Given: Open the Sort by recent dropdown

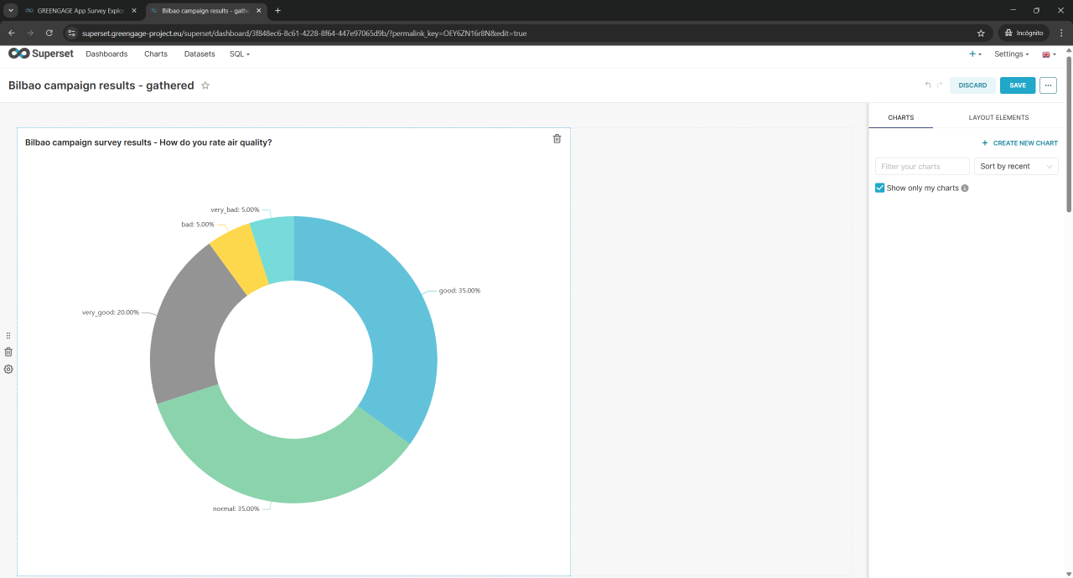Looking at the screenshot, I should (x=1016, y=166).
